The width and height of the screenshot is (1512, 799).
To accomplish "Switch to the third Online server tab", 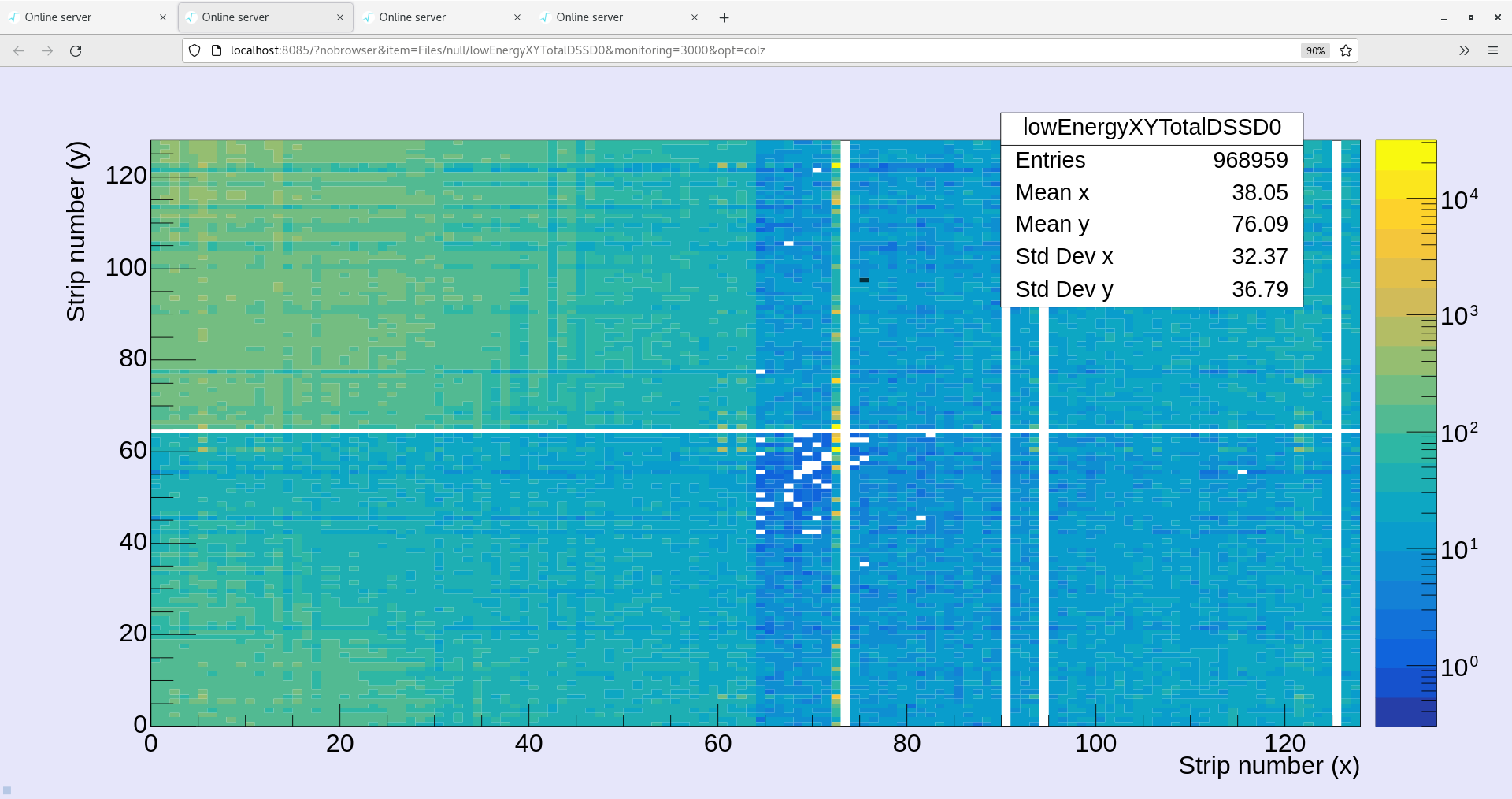I will [x=433, y=17].
